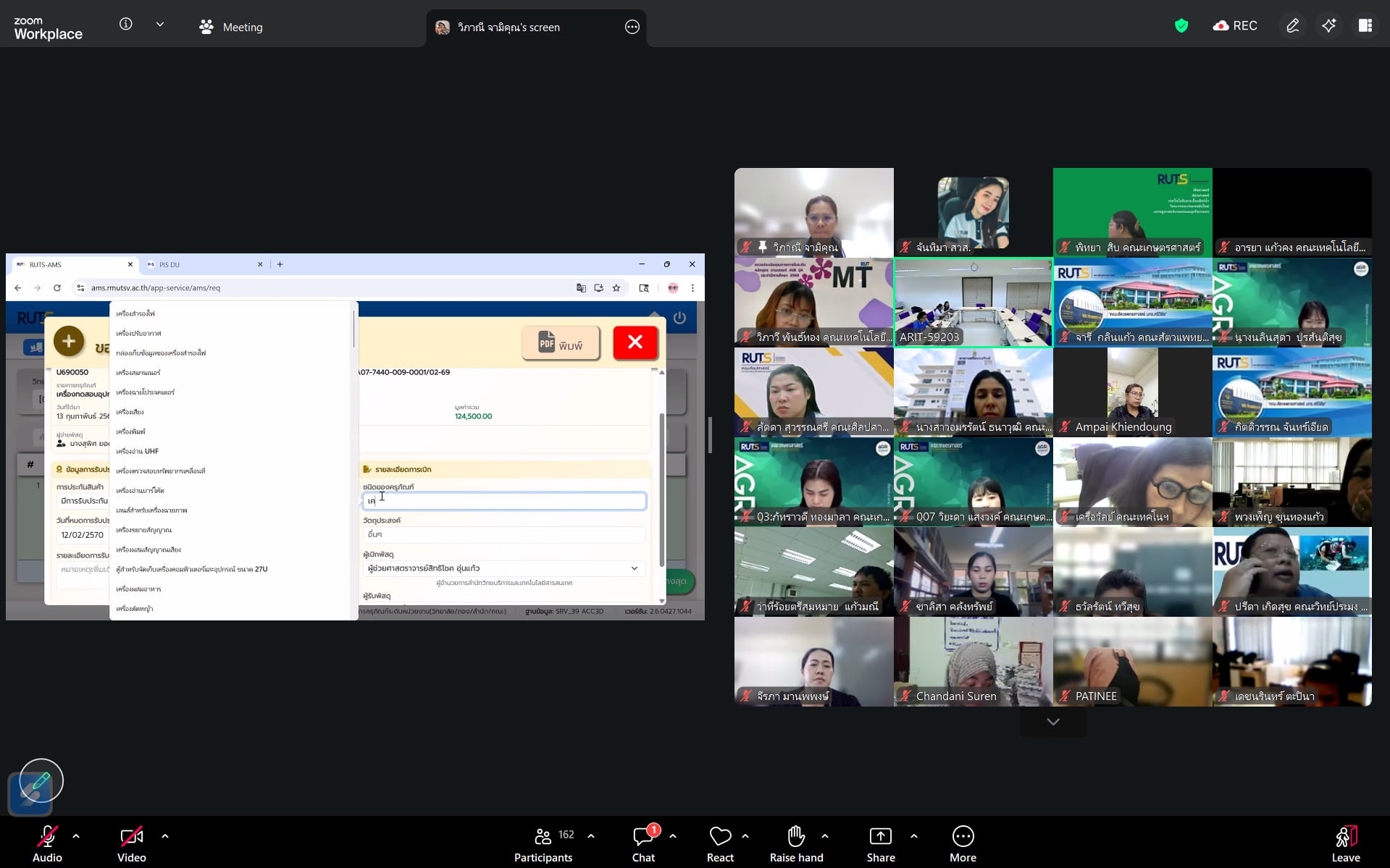1390x868 pixels.
Task: Show more participants with the down chevron
Action: click(1052, 722)
